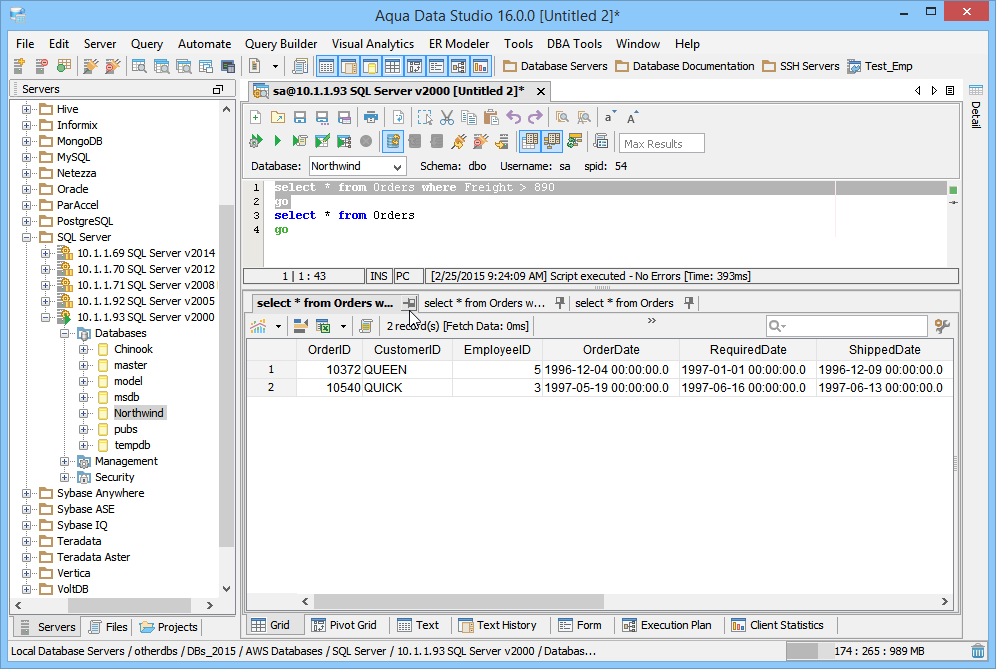The height and width of the screenshot is (669, 996).
Task: Collapse the Databases node
Action: (64, 333)
